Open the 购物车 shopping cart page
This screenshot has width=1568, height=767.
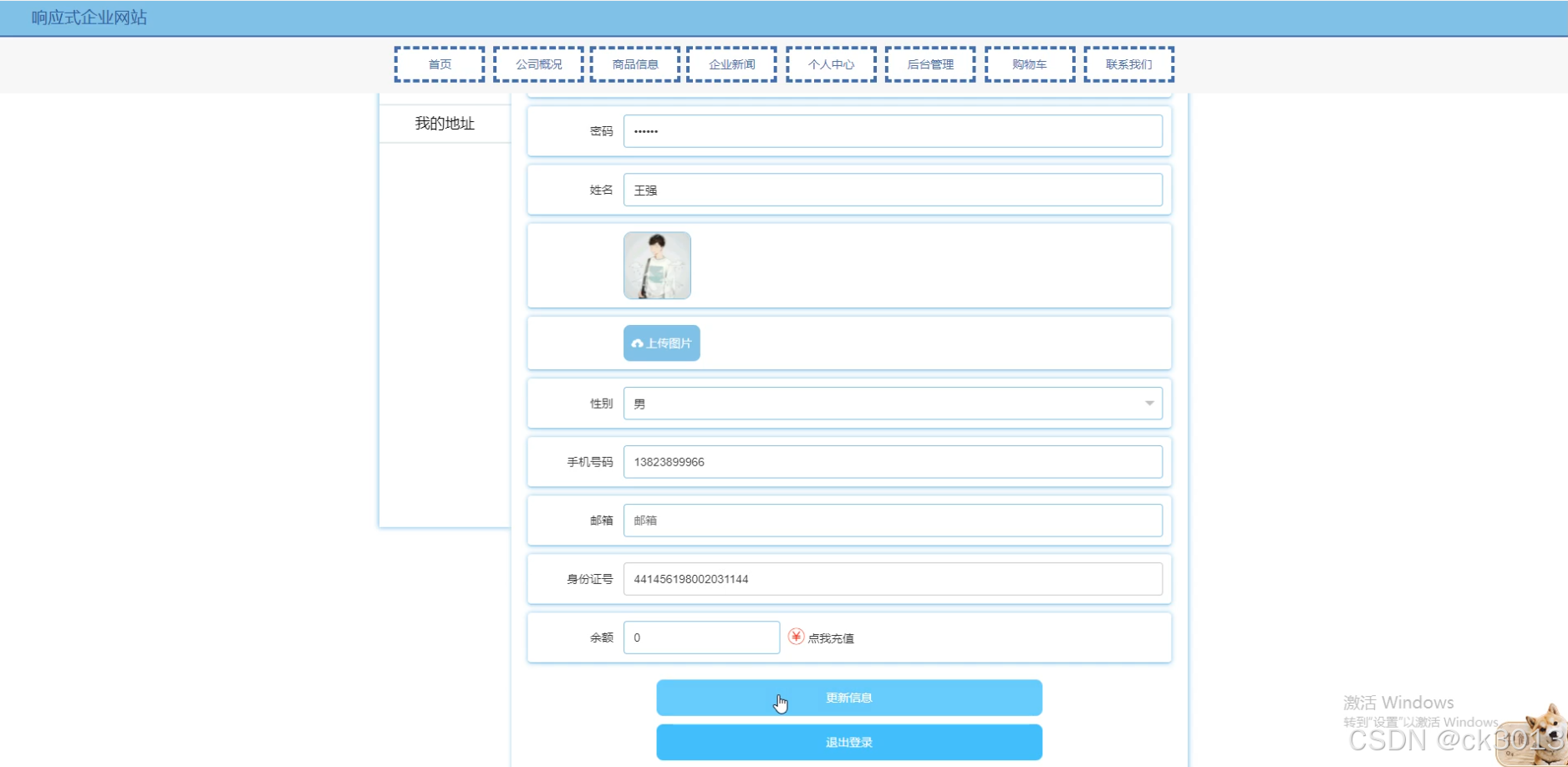[x=1029, y=63]
